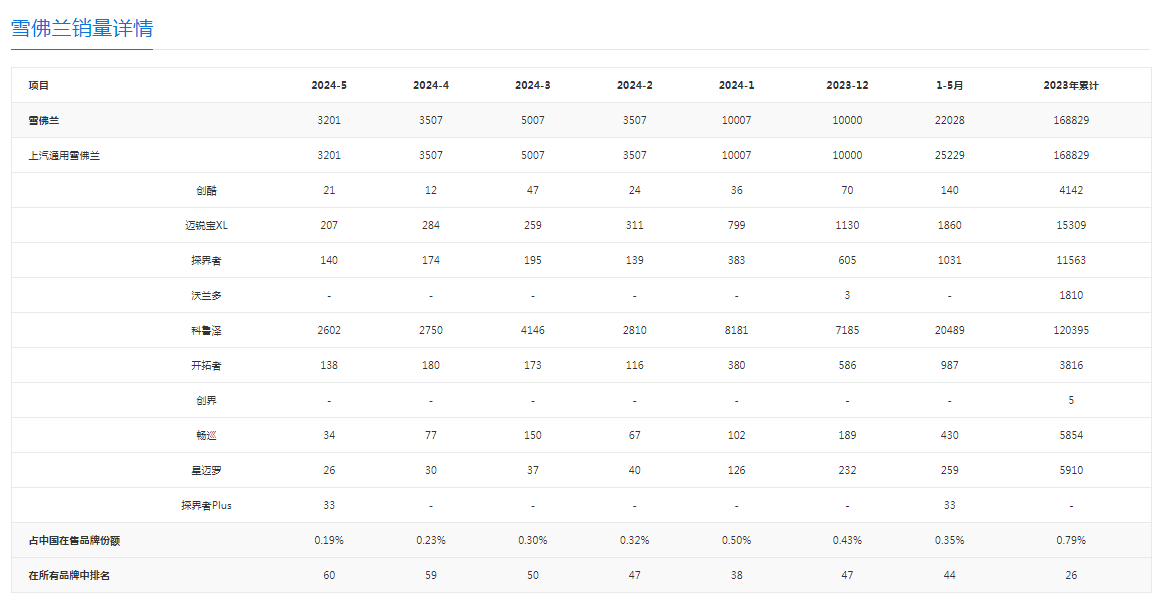Image resolution: width=1169 pixels, height=602 pixels.
Task: Click the 2024-5 column header
Action: click(x=329, y=85)
